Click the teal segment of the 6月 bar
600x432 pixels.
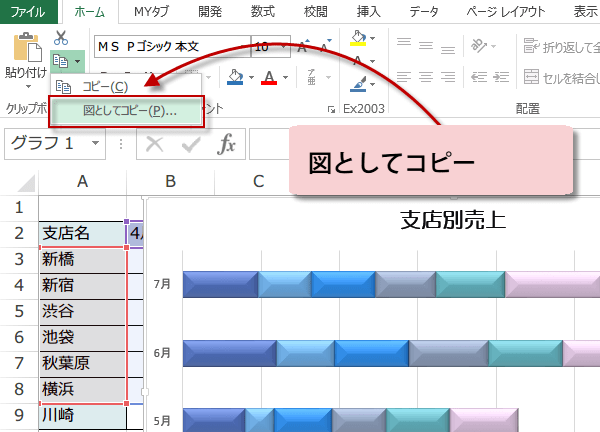click(x=525, y=353)
